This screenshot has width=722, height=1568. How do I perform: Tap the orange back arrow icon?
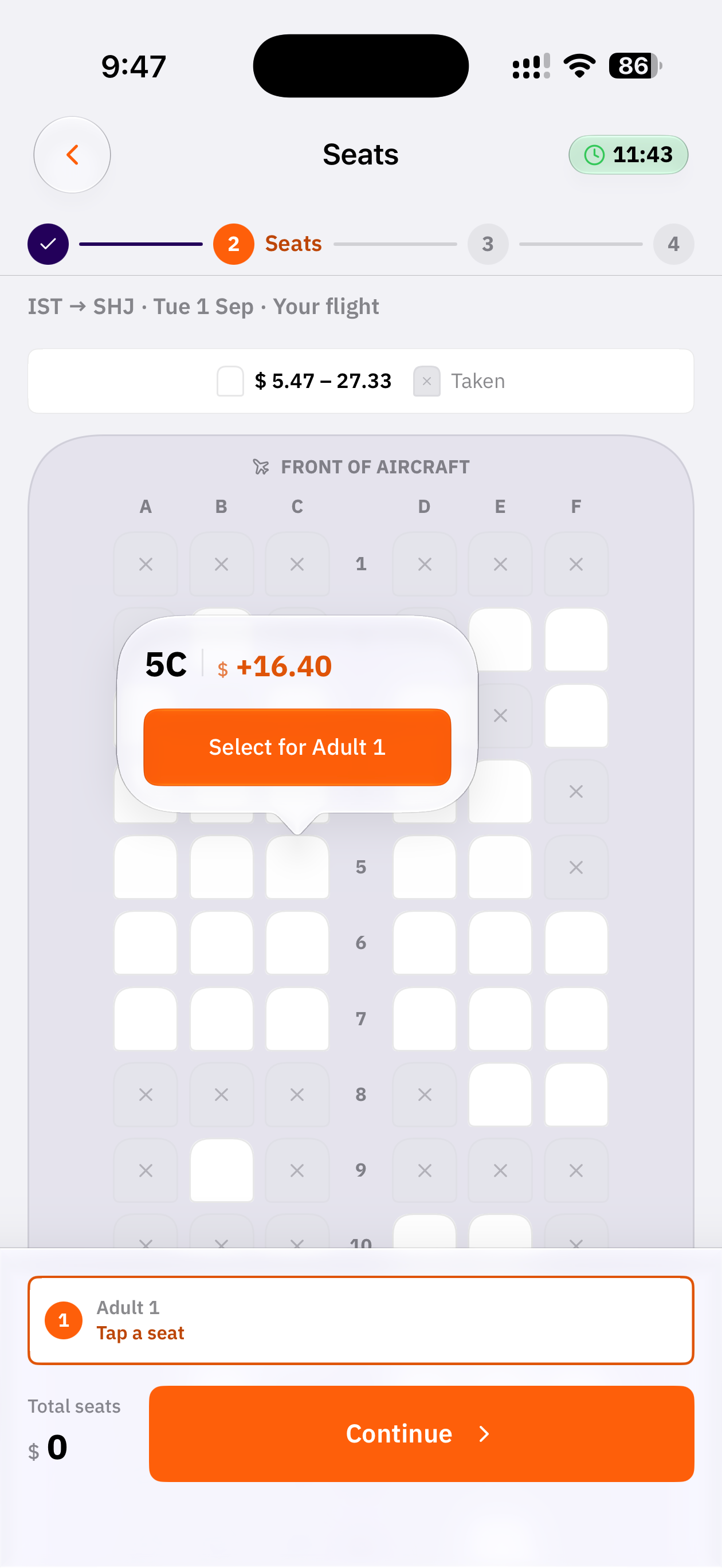pyautogui.click(x=72, y=155)
